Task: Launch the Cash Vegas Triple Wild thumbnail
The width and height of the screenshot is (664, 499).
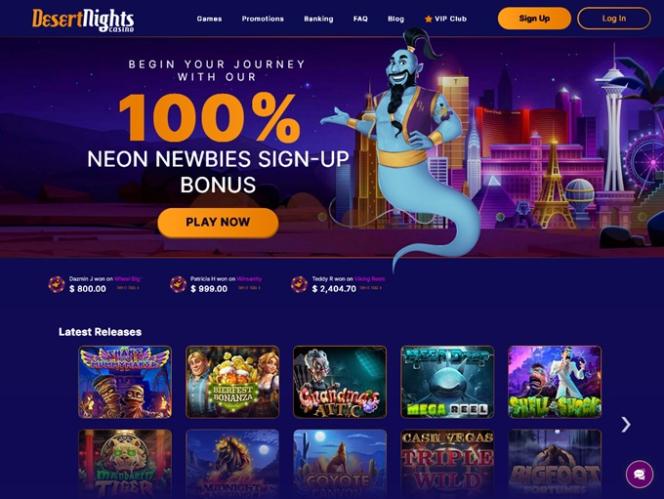Action: 447,463
